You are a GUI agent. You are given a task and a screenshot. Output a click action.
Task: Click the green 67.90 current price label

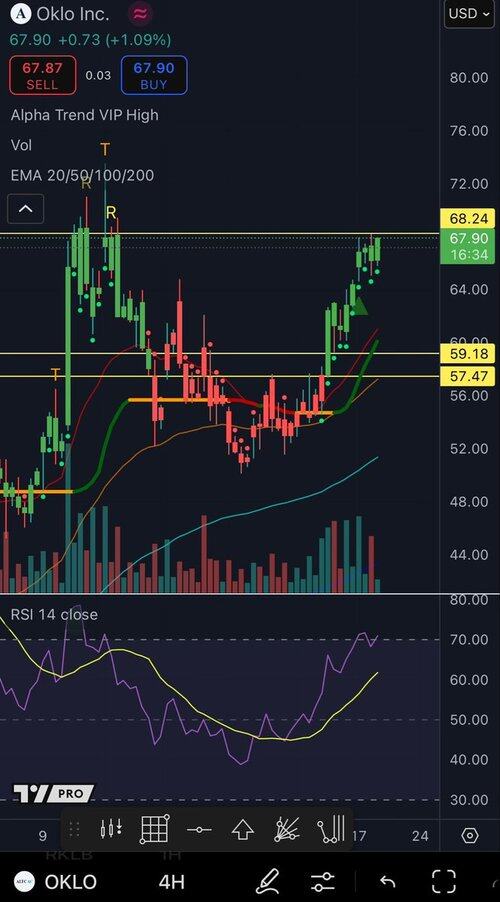(x=467, y=246)
